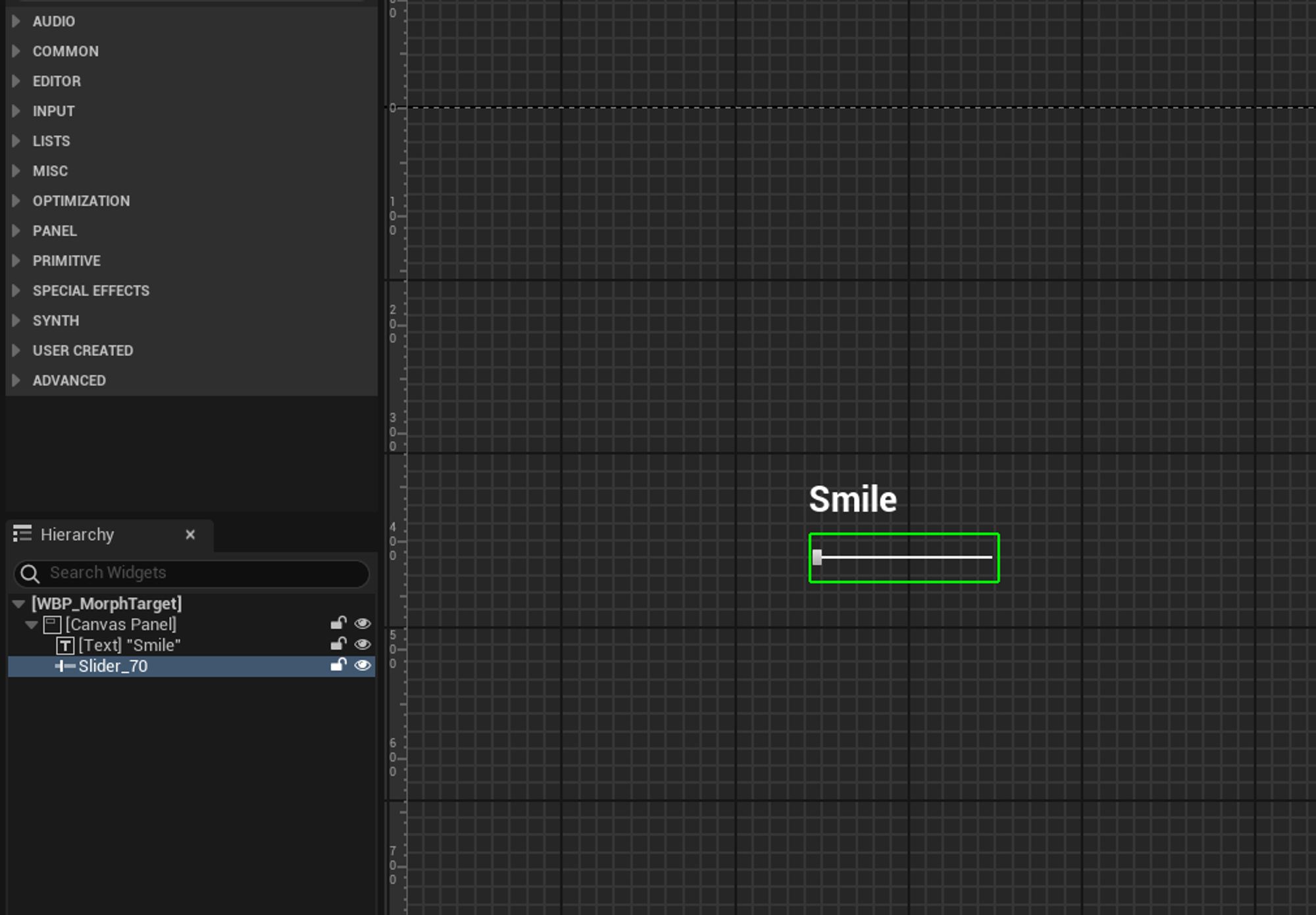
Task: Collapse the Canvas Panel tree node
Action: pos(31,624)
